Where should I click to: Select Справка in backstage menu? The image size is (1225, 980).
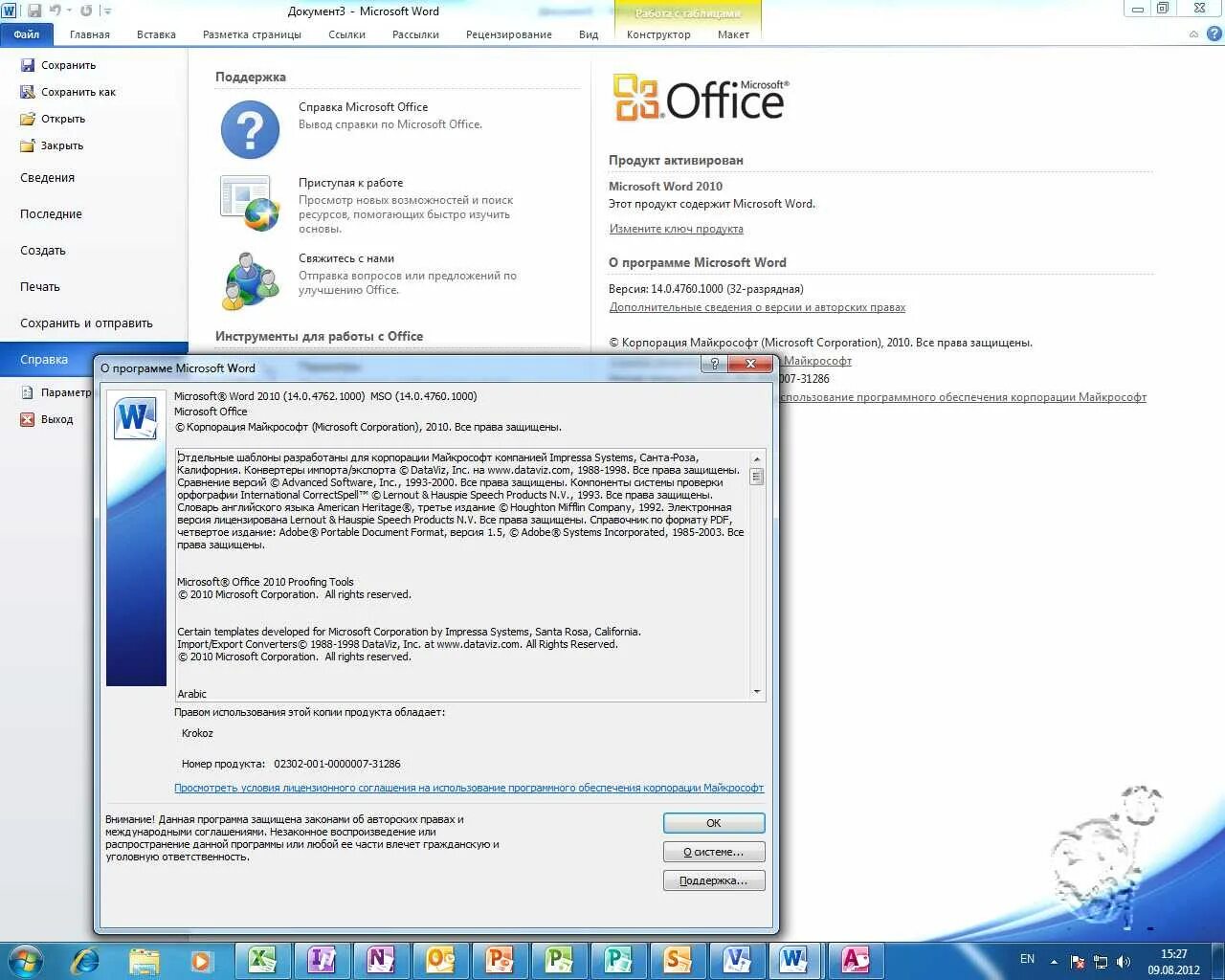pos(94,360)
